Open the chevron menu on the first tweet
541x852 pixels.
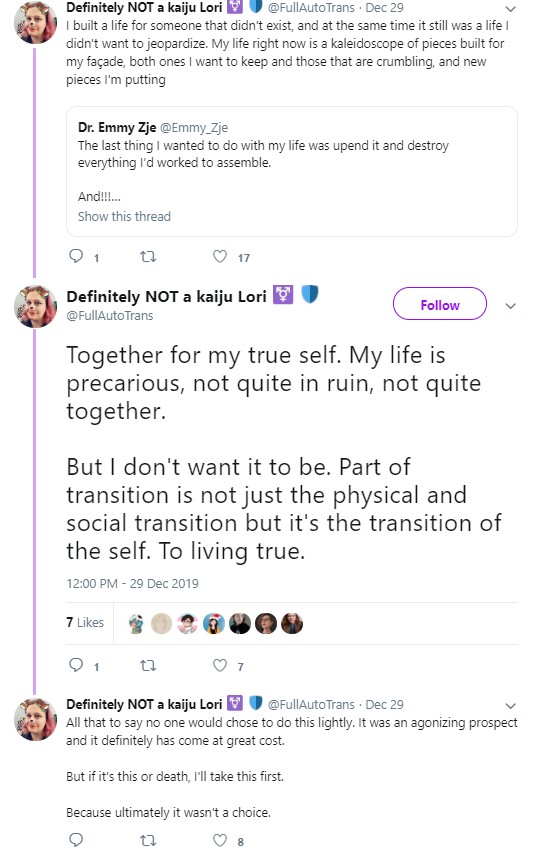(510, 9)
